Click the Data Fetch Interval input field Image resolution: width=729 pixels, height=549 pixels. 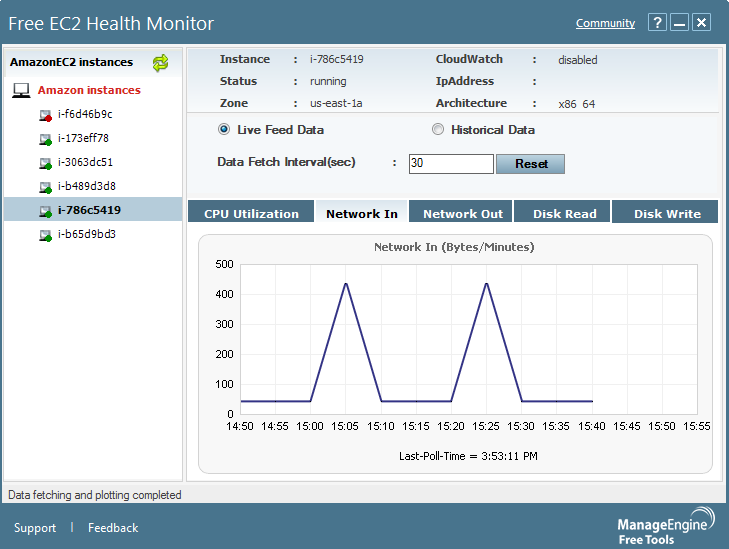point(451,164)
